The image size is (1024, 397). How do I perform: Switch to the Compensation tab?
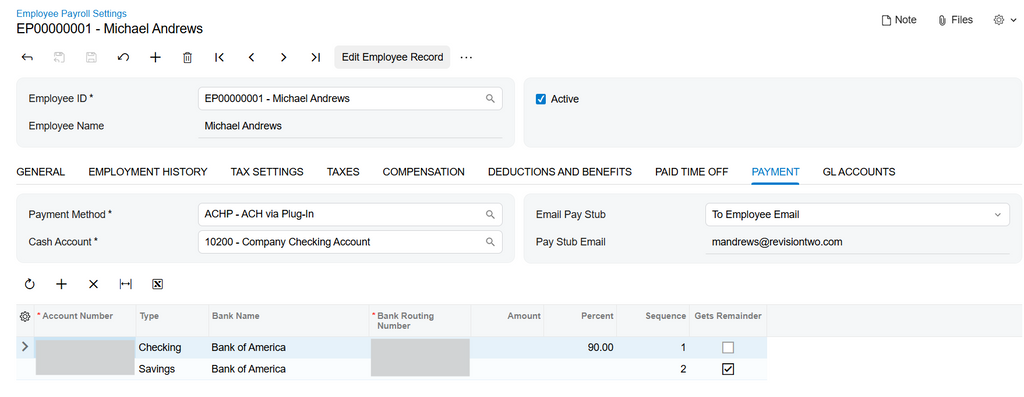point(424,172)
